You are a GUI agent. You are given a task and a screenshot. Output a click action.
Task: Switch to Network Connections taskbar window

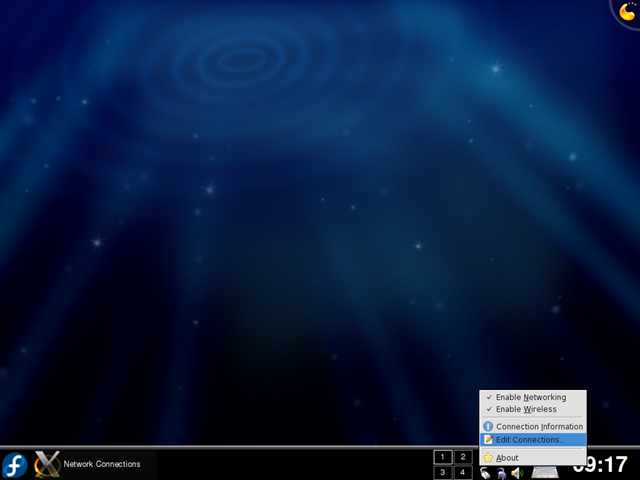(95, 464)
